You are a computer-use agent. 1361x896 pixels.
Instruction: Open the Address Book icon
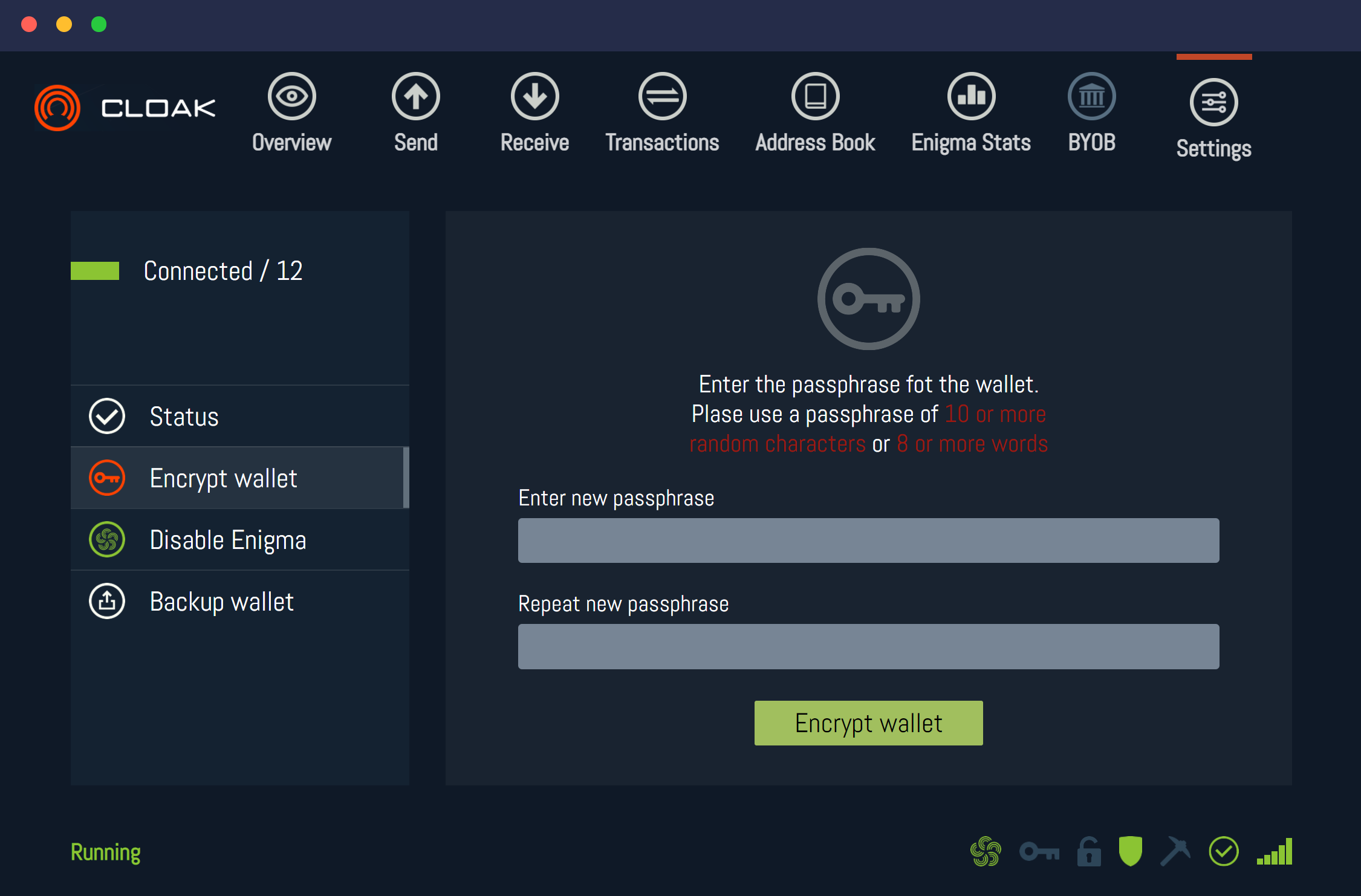click(816, 96)
